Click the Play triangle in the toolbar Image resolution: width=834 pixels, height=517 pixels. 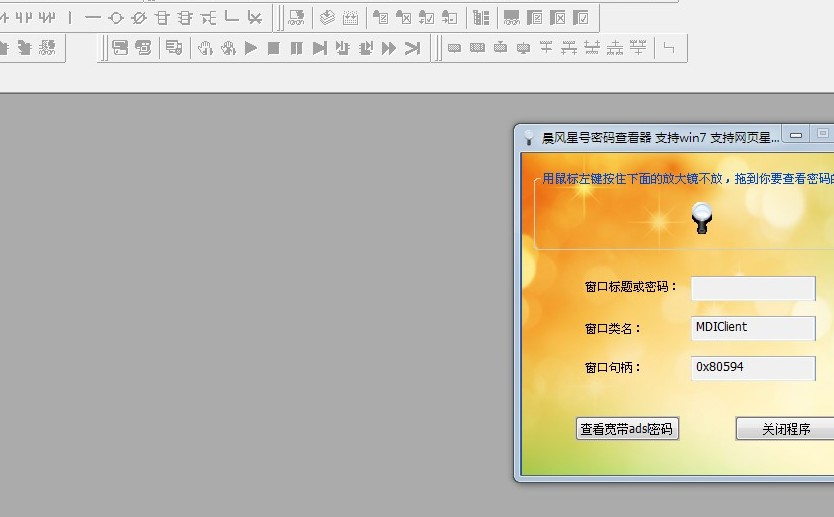click(x=251, y=48)
